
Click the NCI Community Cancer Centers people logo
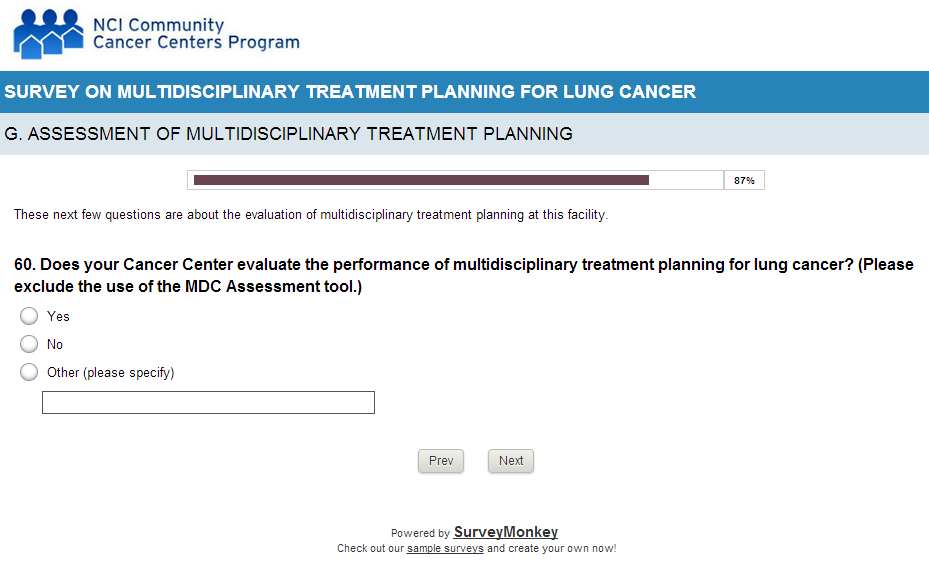[x=47, y=33]
